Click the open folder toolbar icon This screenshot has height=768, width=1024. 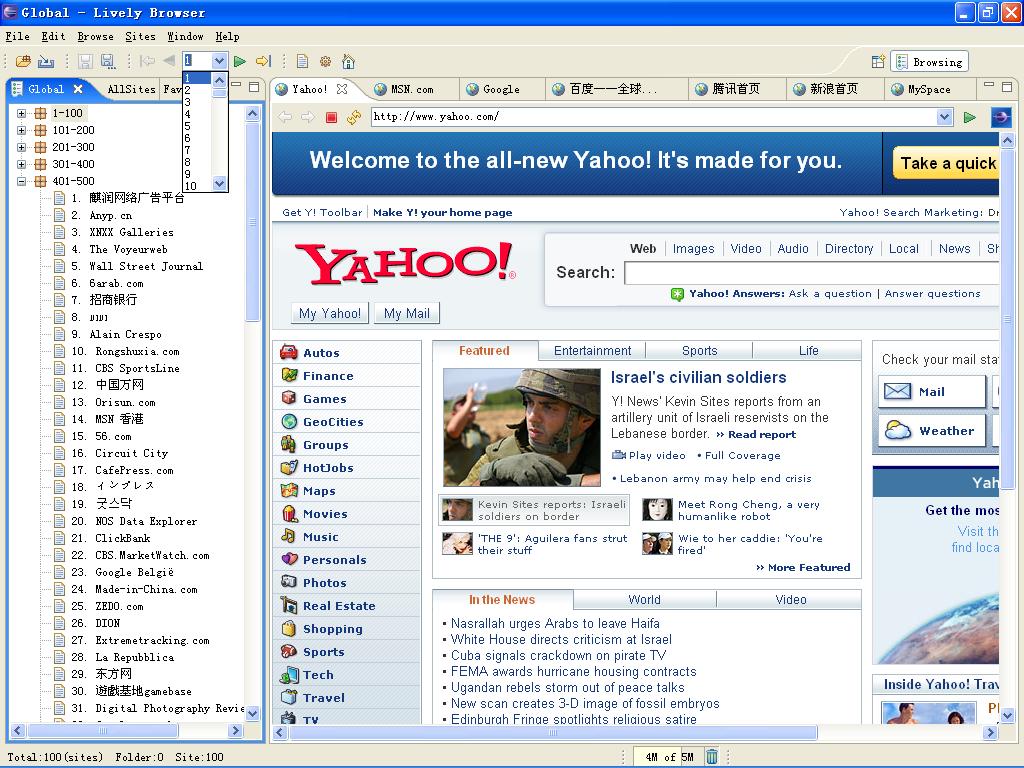[x=24, y=61]
